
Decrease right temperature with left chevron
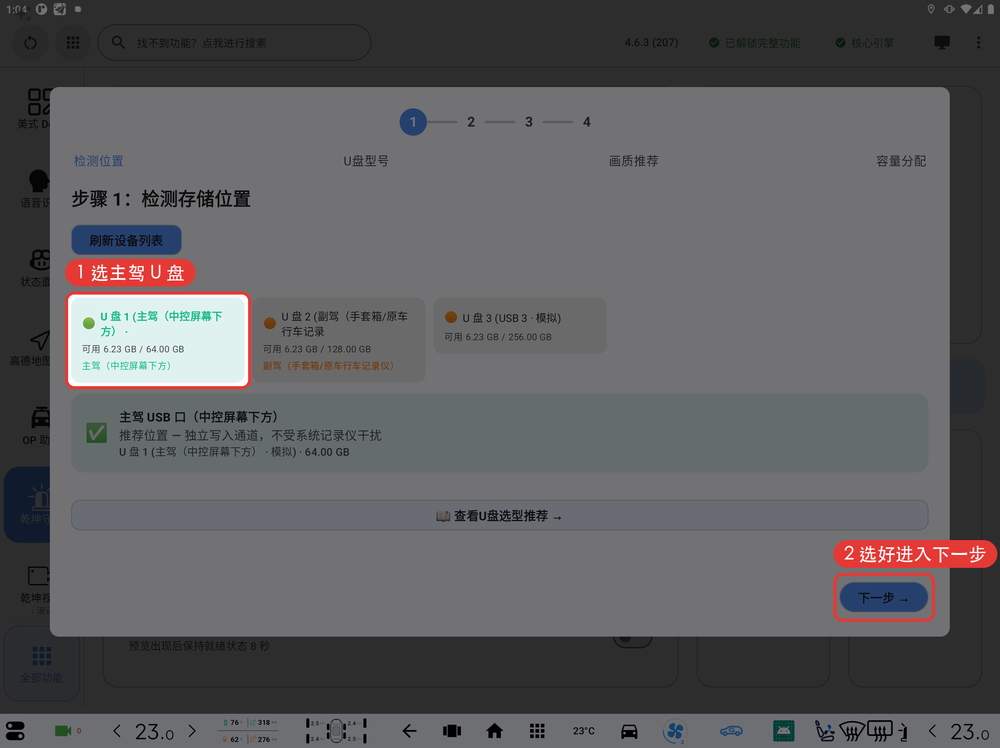[x=933, y=731]
